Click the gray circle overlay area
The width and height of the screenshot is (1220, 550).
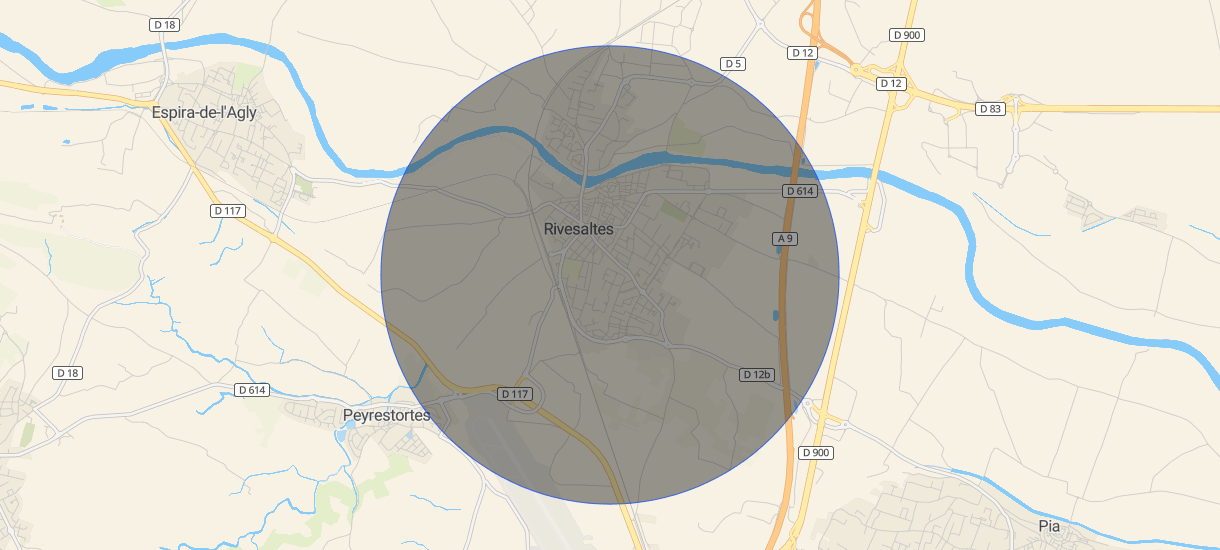pos(610,275)
